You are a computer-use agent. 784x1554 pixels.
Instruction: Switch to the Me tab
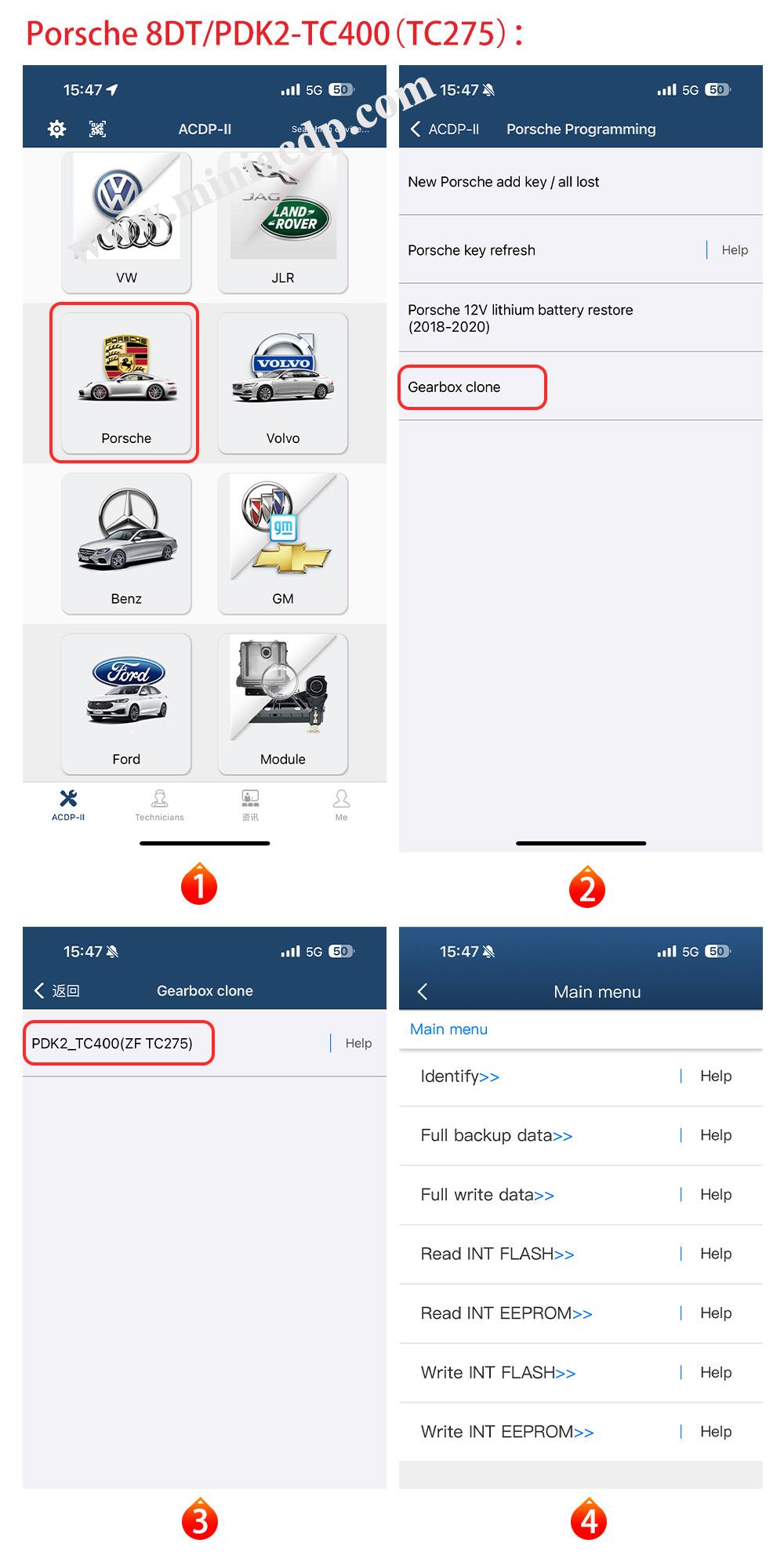click(341, 805)
